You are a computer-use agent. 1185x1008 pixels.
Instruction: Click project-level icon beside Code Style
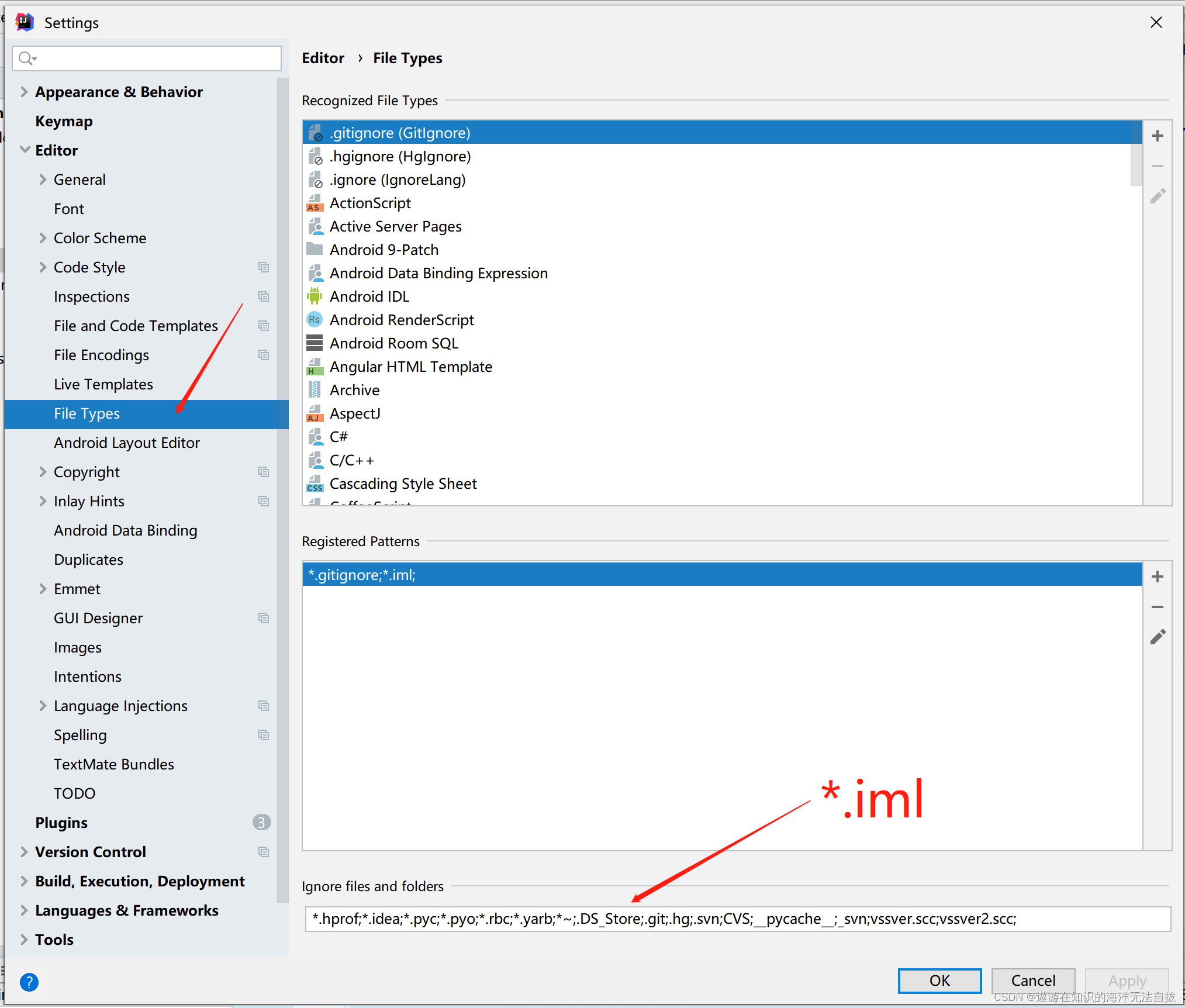pyautogui.click(x=264, y=267)
